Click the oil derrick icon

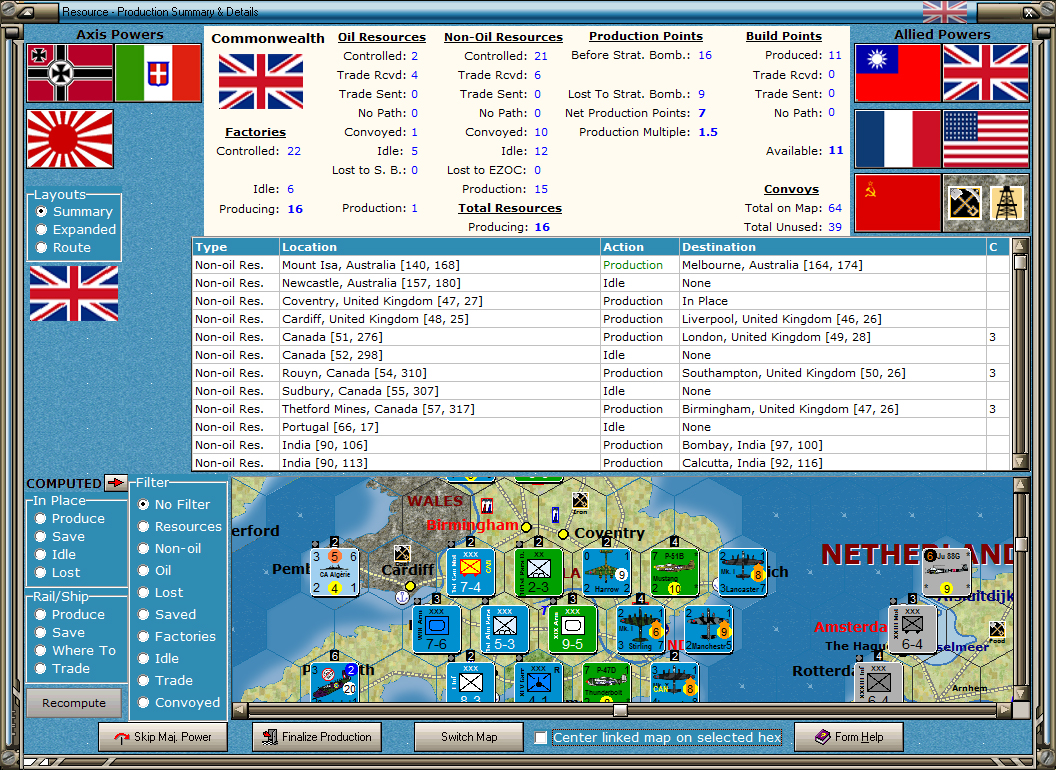click(1007, 203)
